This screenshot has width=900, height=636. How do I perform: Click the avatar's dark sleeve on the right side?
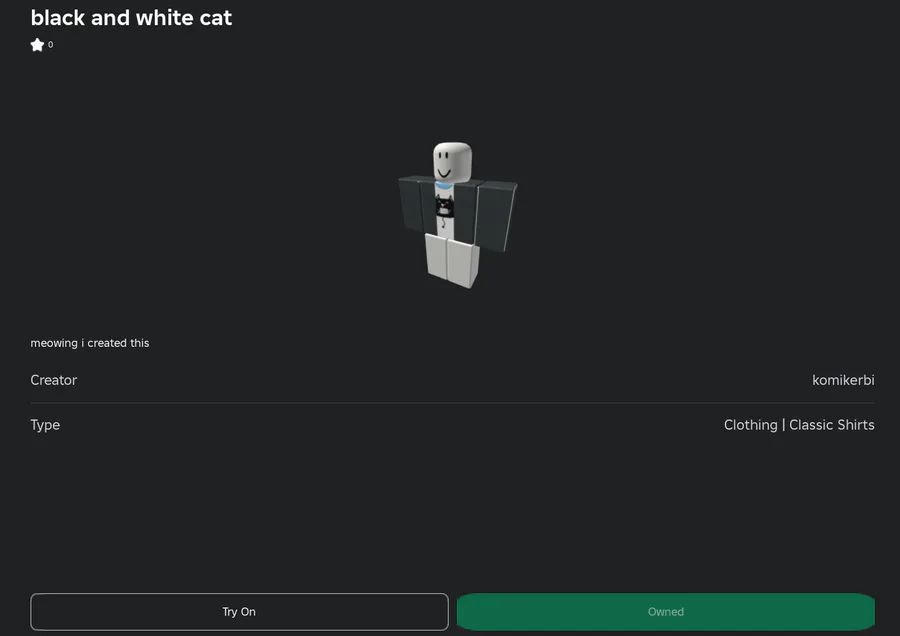point(497,216)
